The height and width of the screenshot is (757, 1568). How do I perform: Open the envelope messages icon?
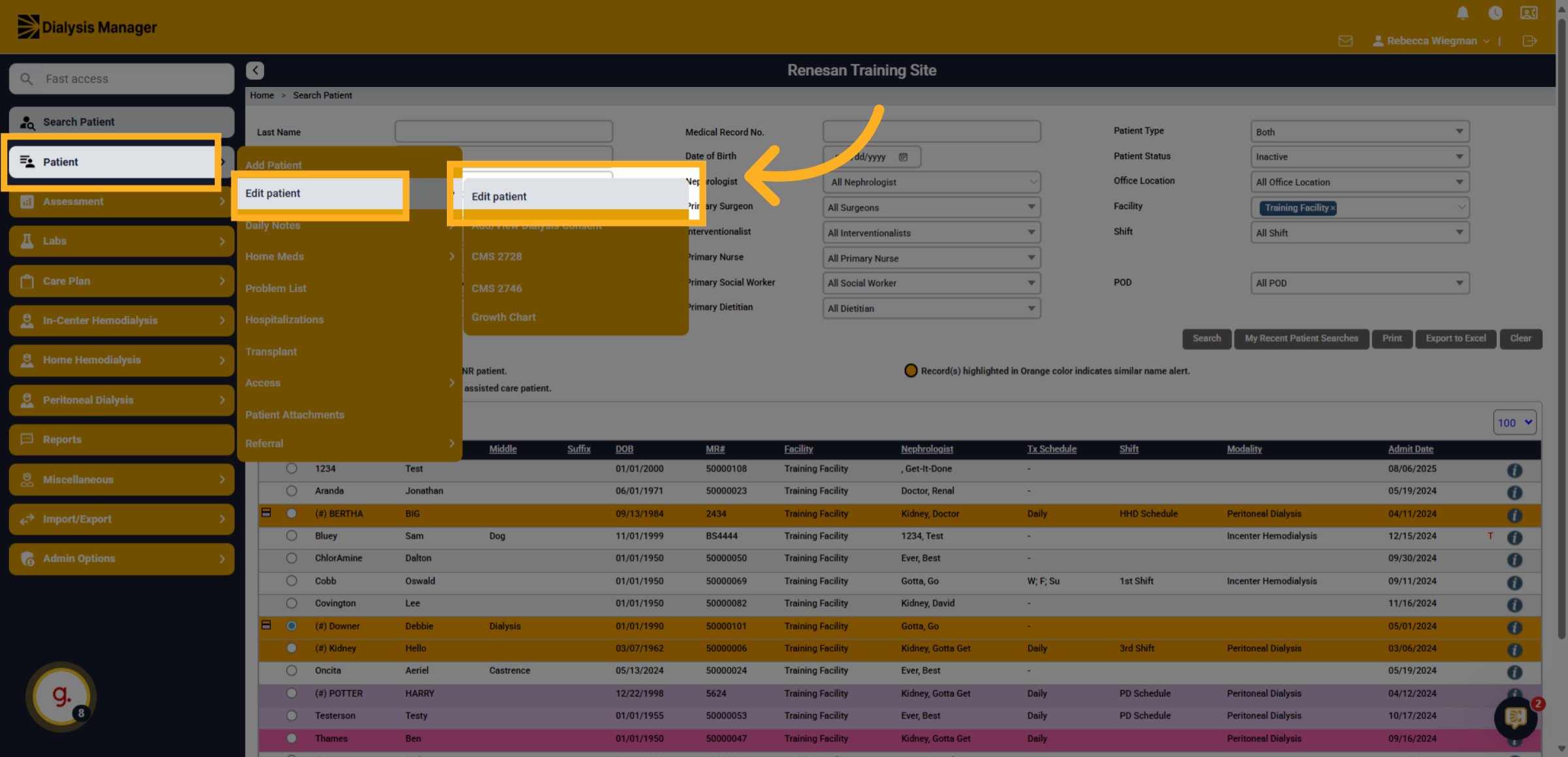pos(1345,40)
